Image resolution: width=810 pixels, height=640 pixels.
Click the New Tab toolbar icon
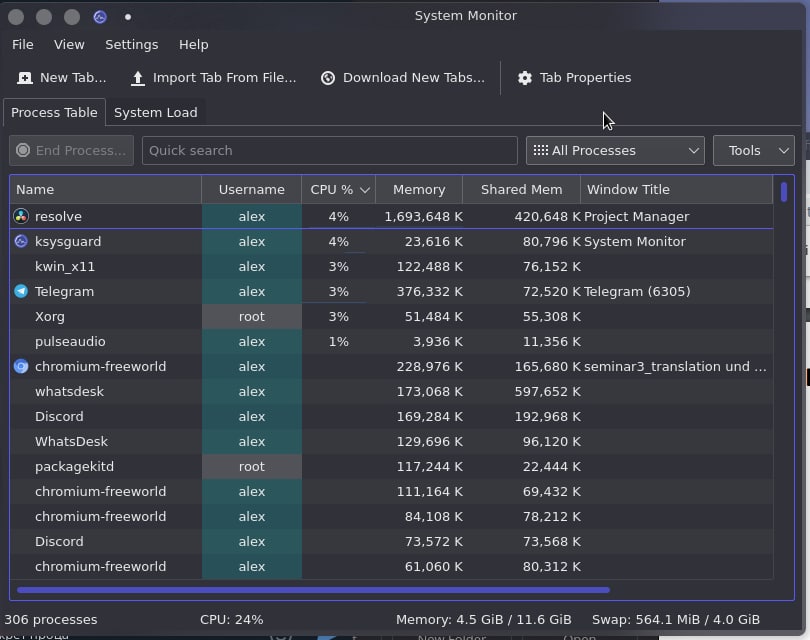point(25,78)
